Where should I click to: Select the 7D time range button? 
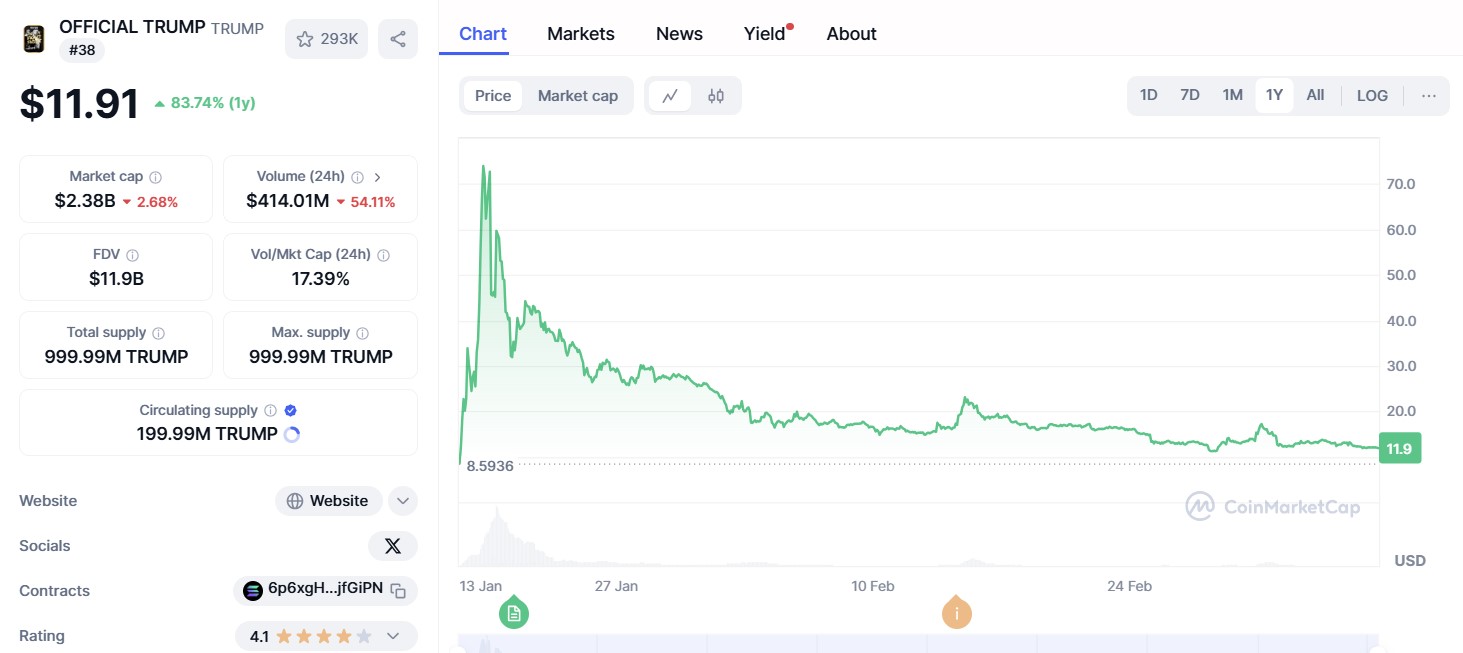(1190, 96)
